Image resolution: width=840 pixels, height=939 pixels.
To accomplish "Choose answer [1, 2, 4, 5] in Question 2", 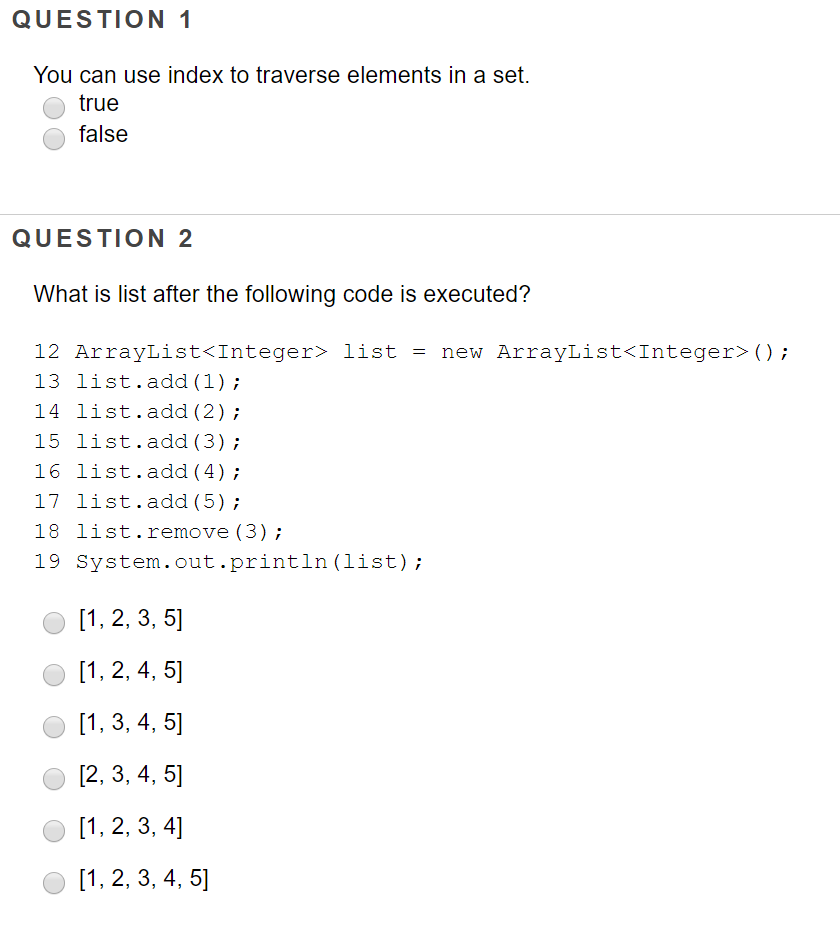I will point(53,674).
